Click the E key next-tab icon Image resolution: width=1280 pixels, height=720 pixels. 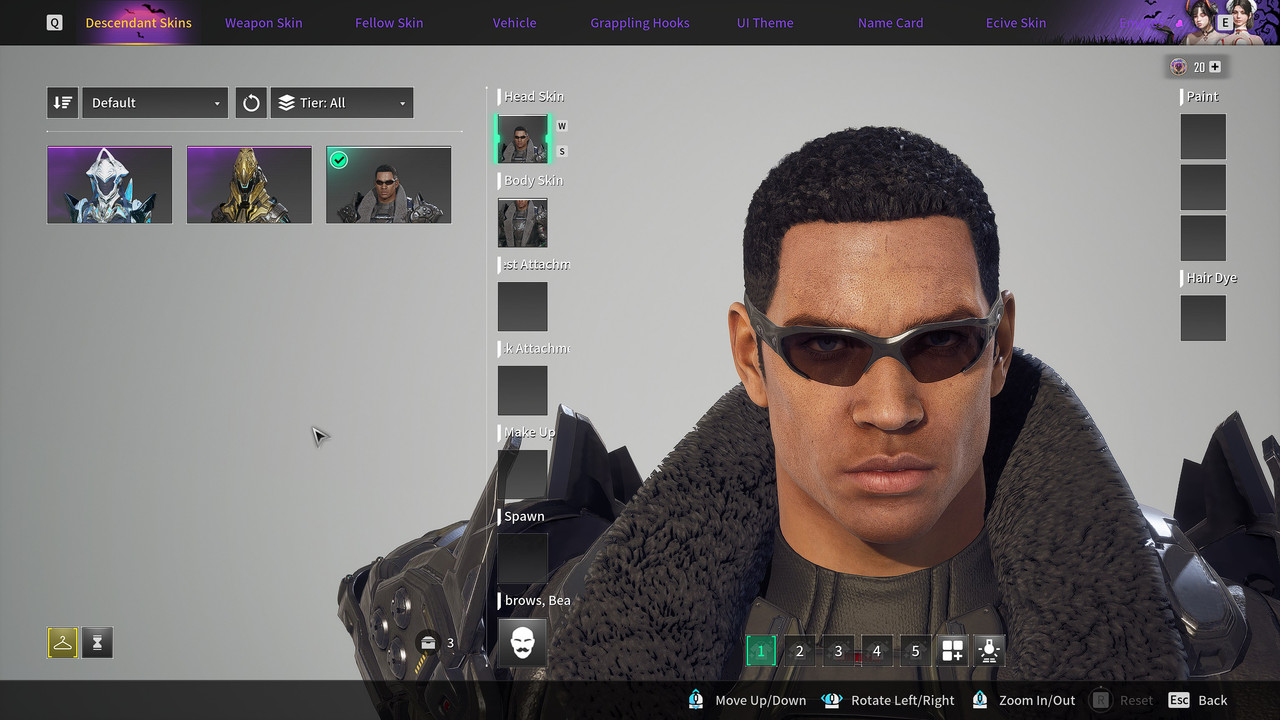point(1225,22)
